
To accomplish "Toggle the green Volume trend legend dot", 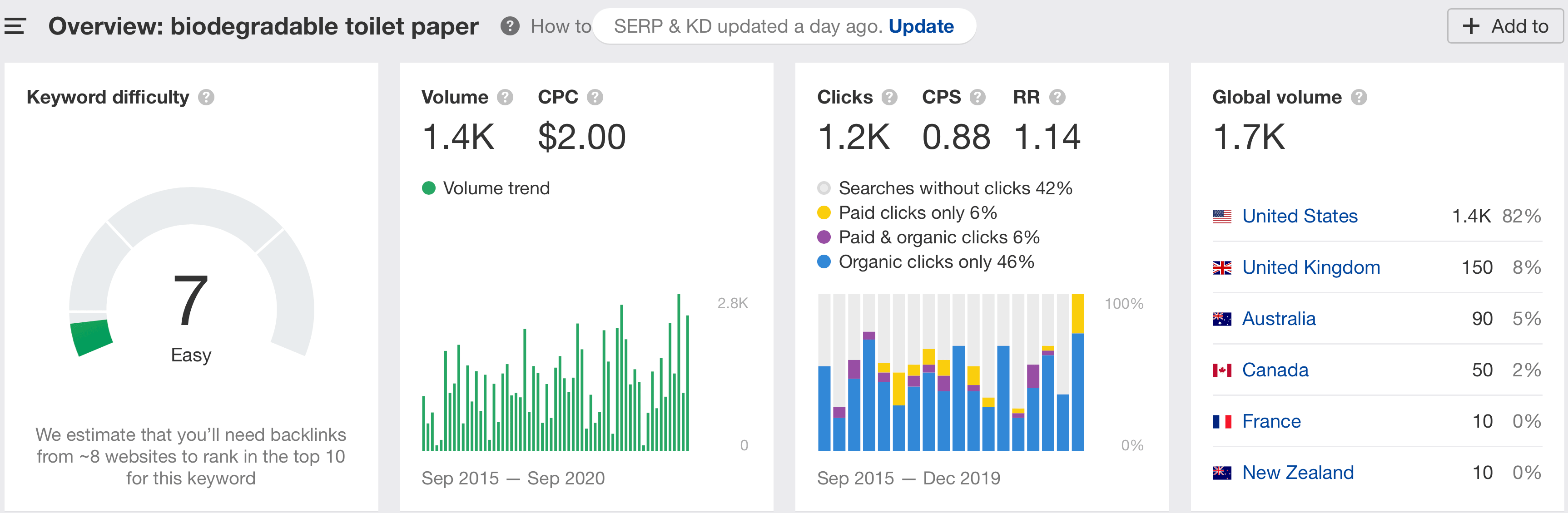I will [428, 188].
